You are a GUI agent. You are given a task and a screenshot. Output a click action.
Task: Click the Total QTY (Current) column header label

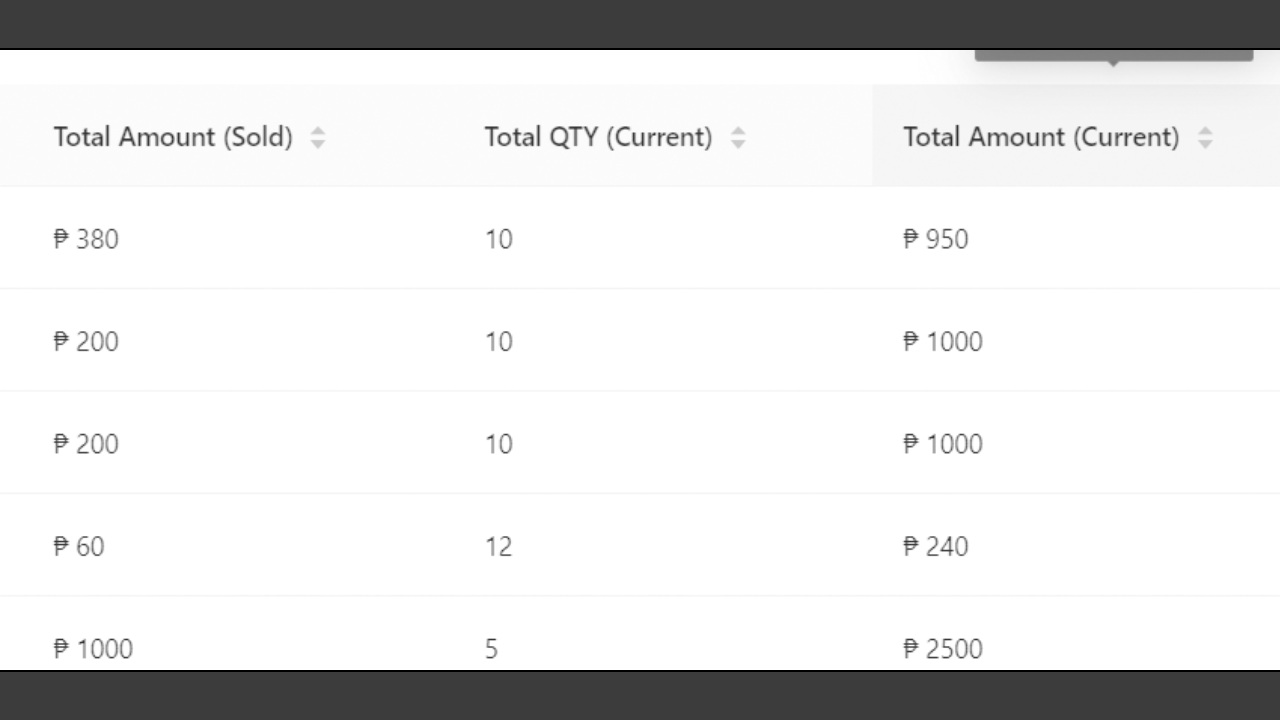tap(599, 137)
